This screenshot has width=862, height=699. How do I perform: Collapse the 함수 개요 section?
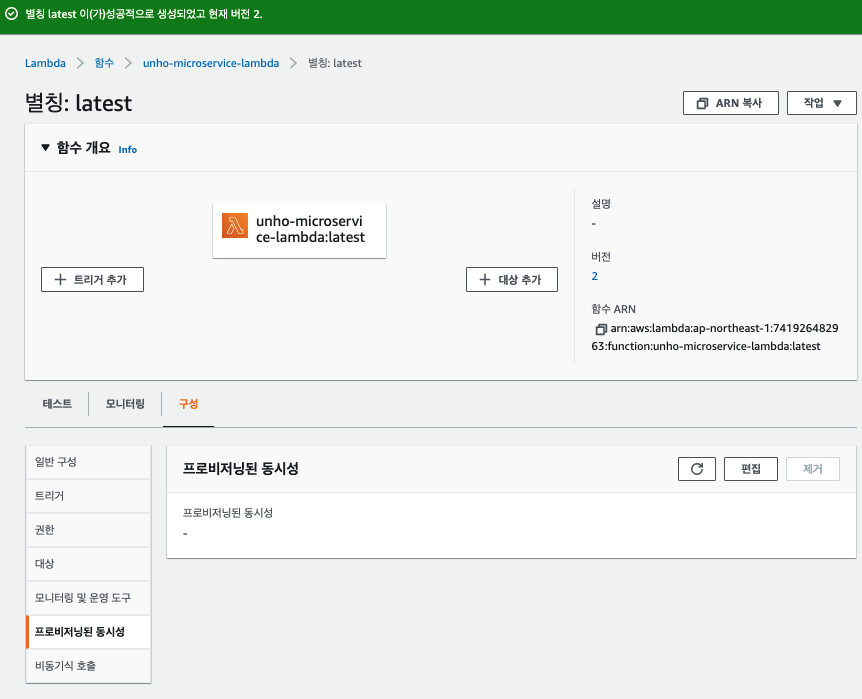tap(46, 147)
